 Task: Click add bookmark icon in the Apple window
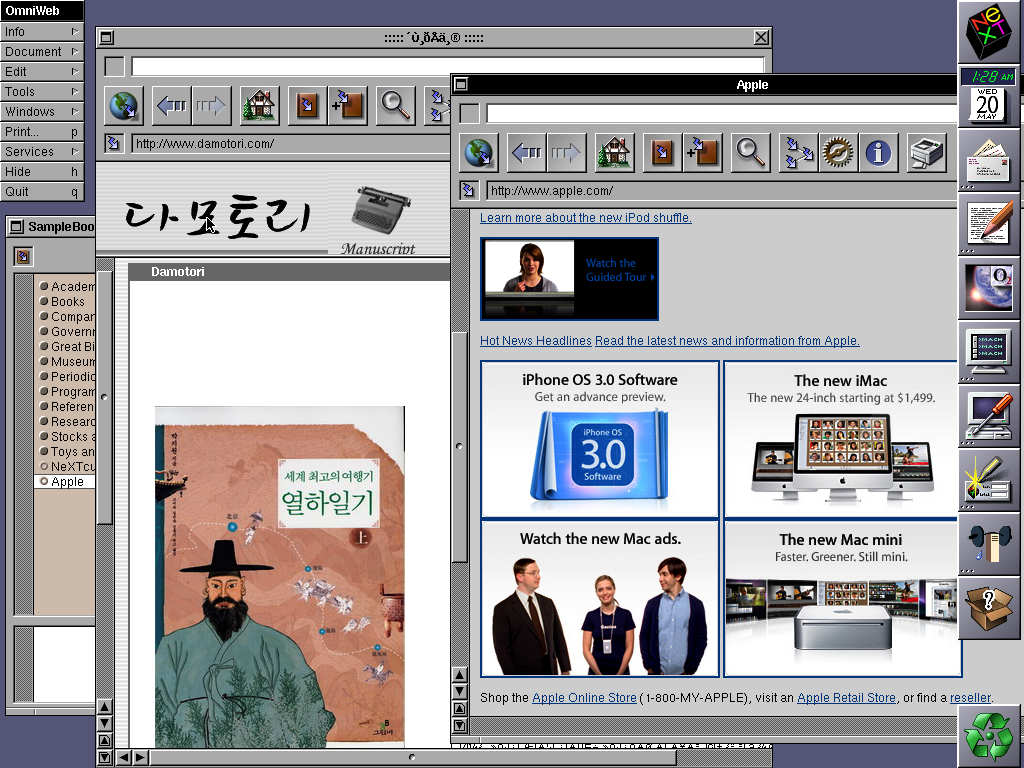tap(702, 153)
